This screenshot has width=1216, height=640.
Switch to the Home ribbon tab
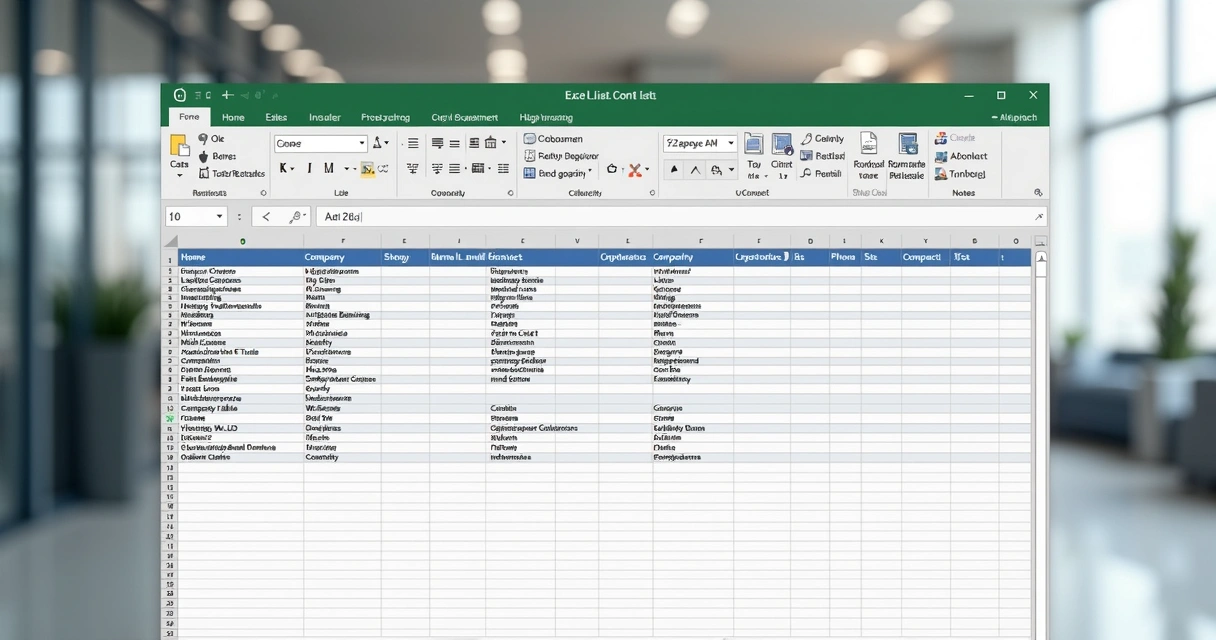pos(233,117)
